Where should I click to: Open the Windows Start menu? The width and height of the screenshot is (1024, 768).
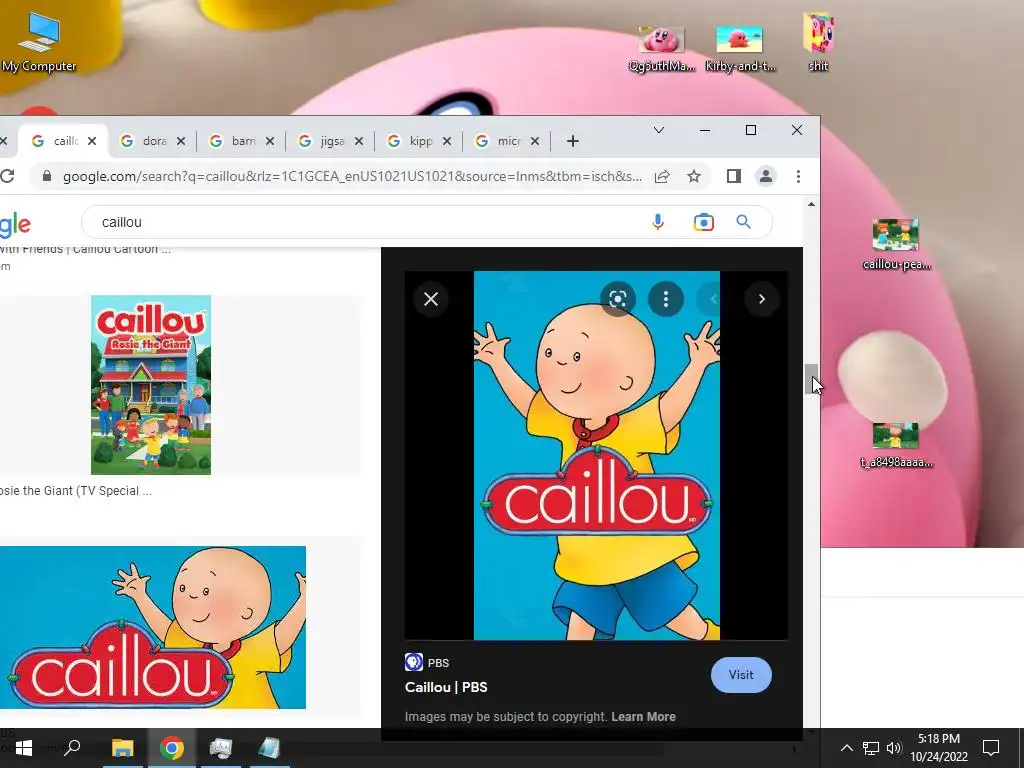24,748
